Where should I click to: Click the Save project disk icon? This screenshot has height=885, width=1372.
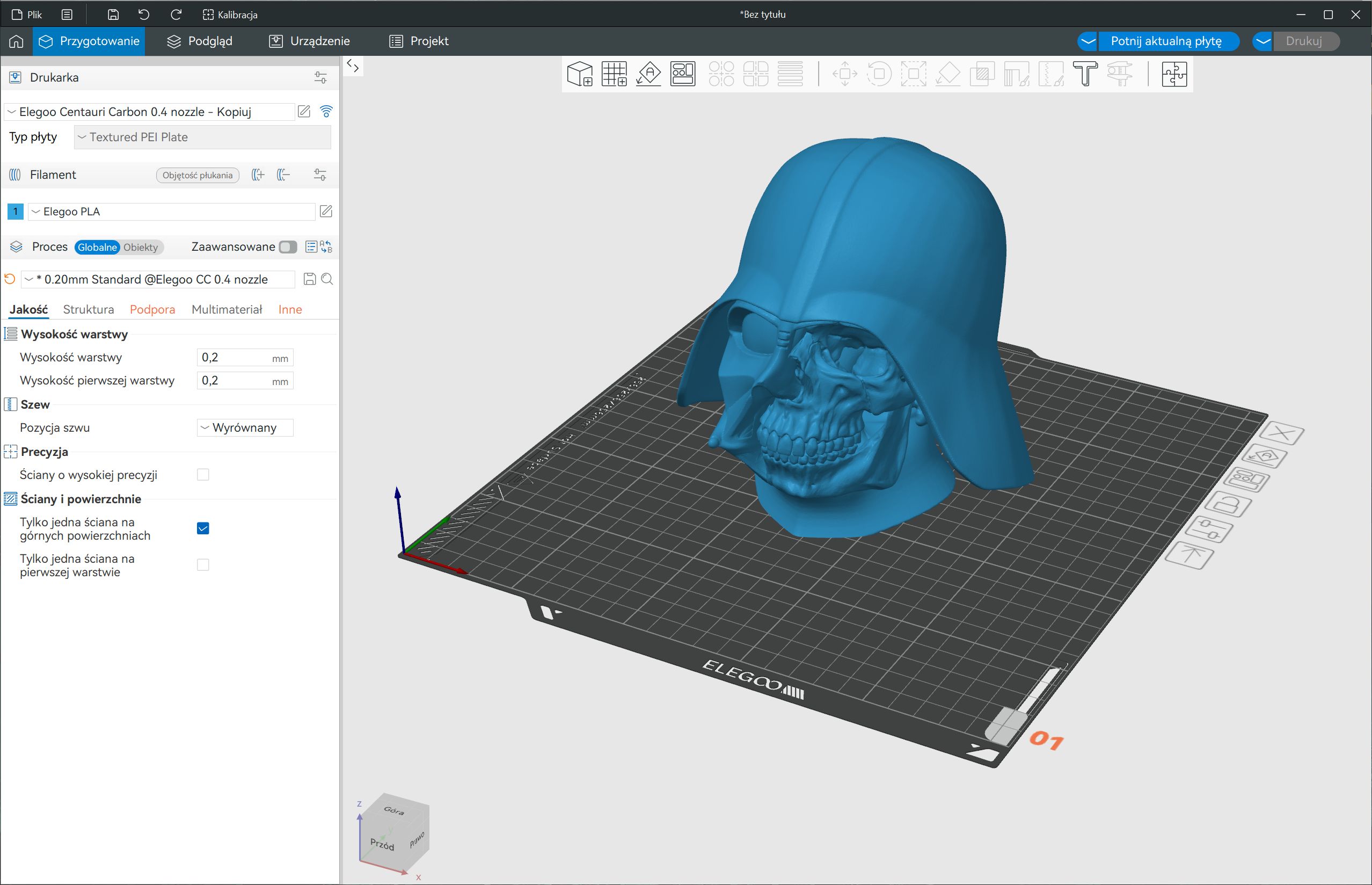(x=113, y=14)
